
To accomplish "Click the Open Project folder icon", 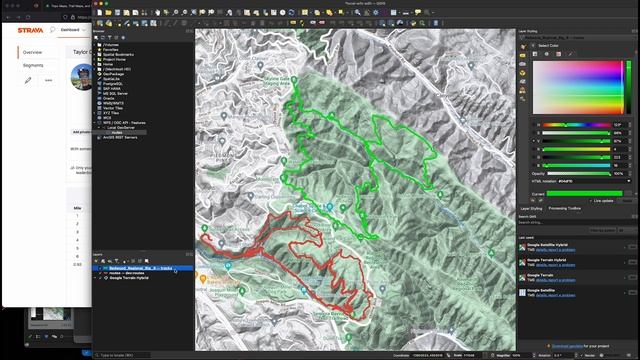I will pos(108,13).
